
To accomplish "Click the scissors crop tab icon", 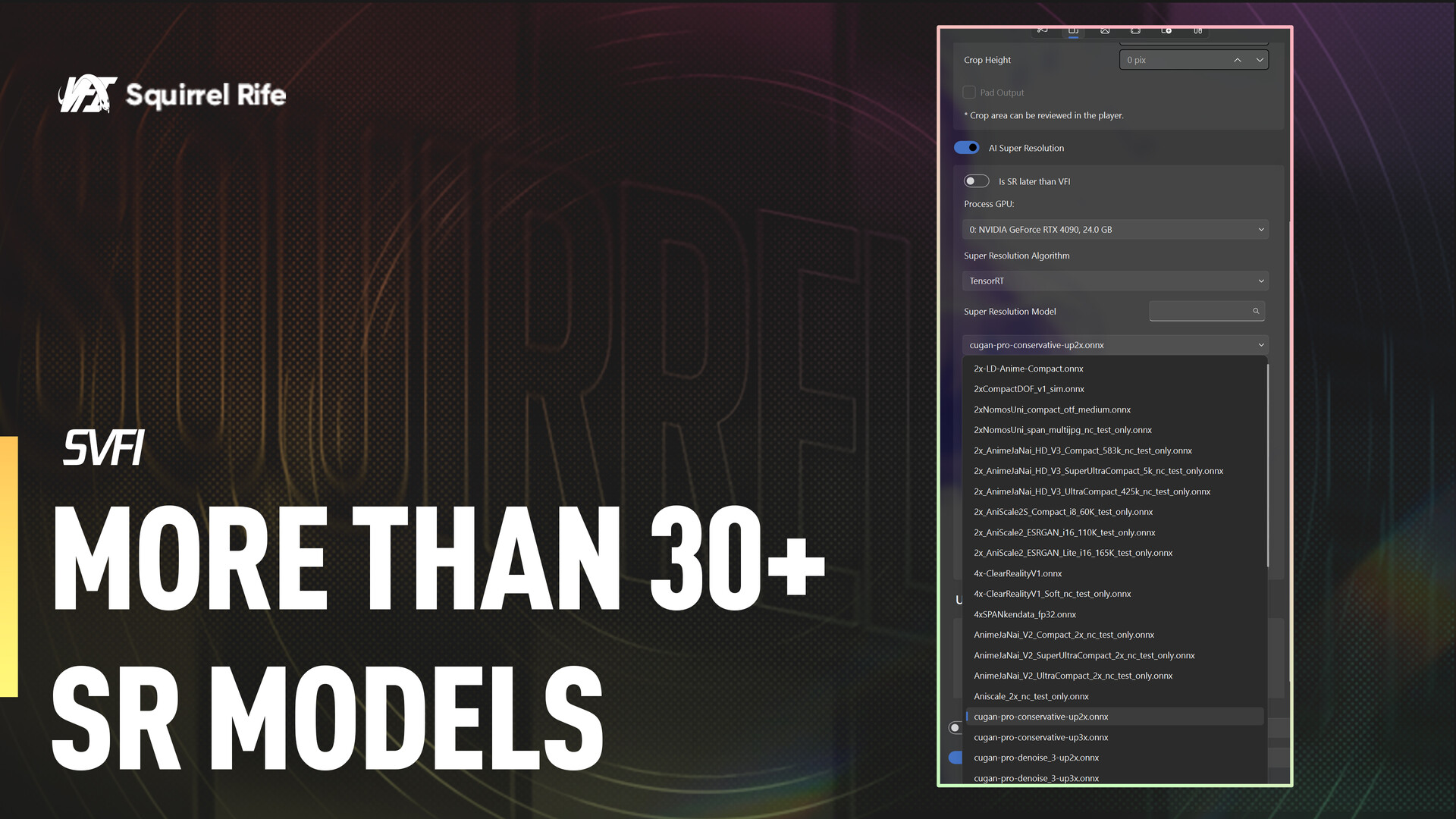I will (x=1043, y=30).
